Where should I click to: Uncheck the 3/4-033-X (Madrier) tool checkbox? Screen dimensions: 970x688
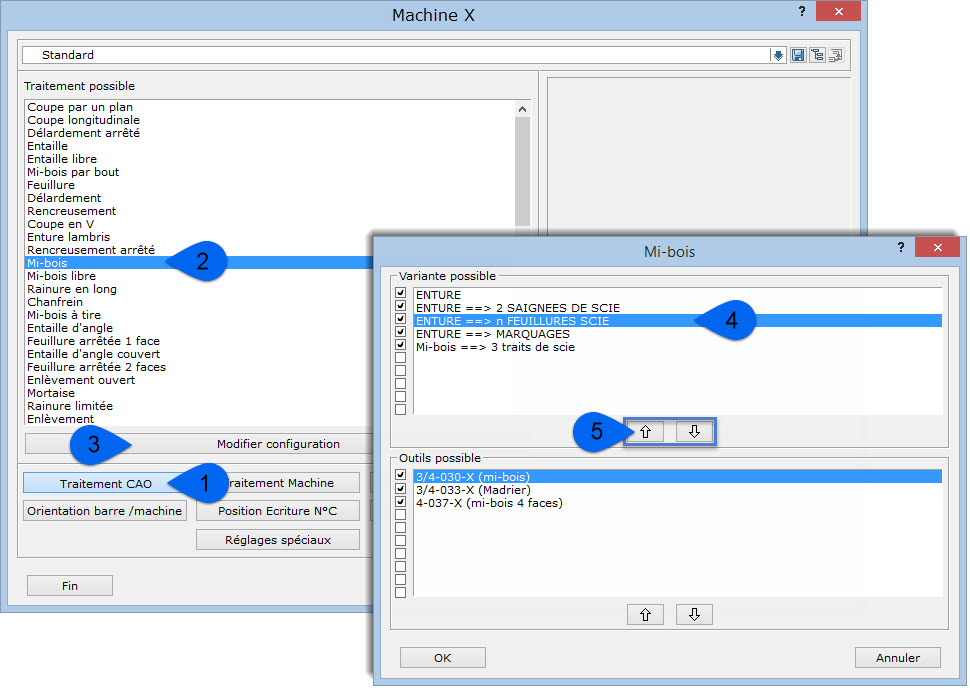point(401,490)
